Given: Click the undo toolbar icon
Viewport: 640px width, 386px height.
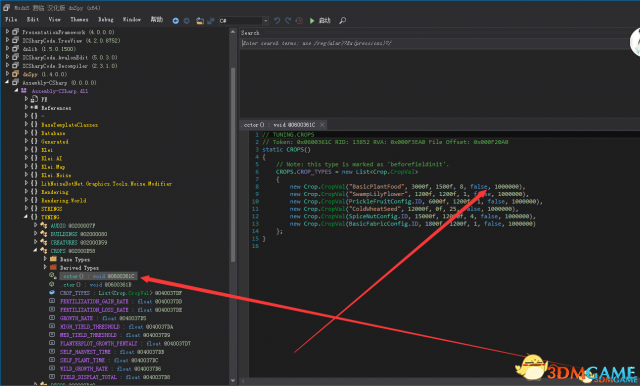Looking at the screenshot, I should click(277, 20).
